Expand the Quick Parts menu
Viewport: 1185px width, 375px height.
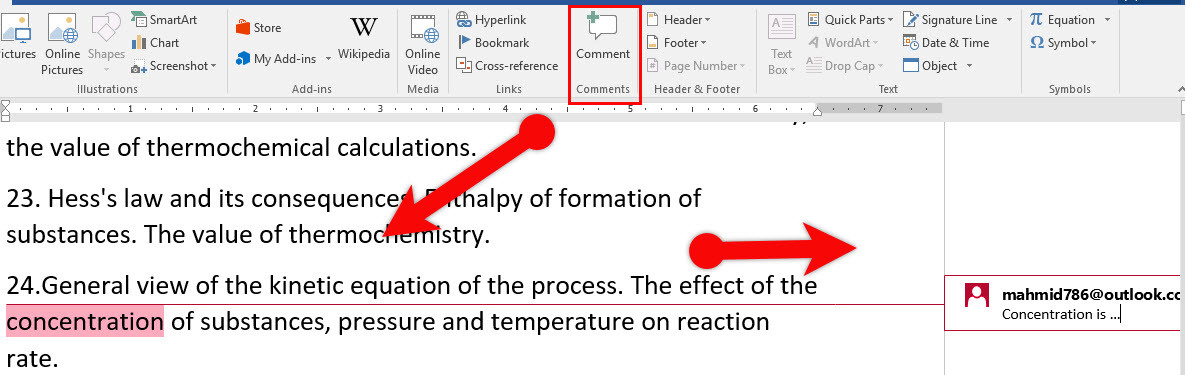[x=850, y=20]
